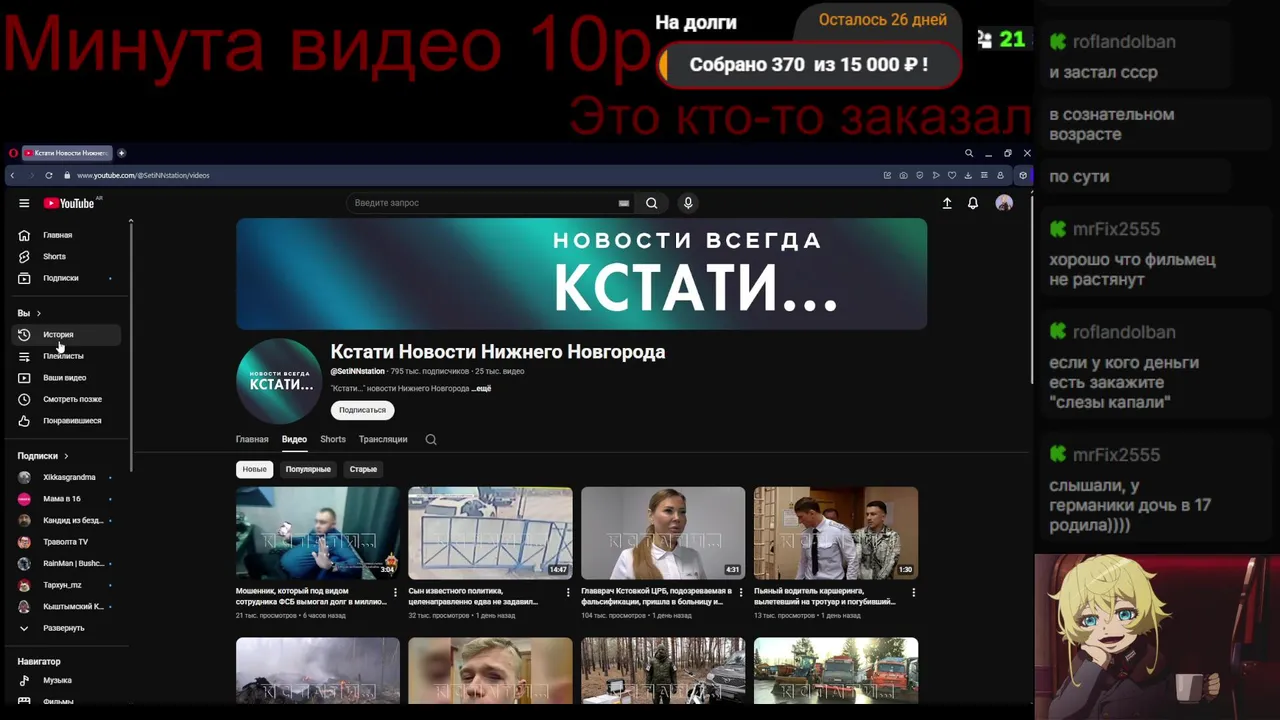Expand subscriptions list with Развернуть

coord(68,628)
